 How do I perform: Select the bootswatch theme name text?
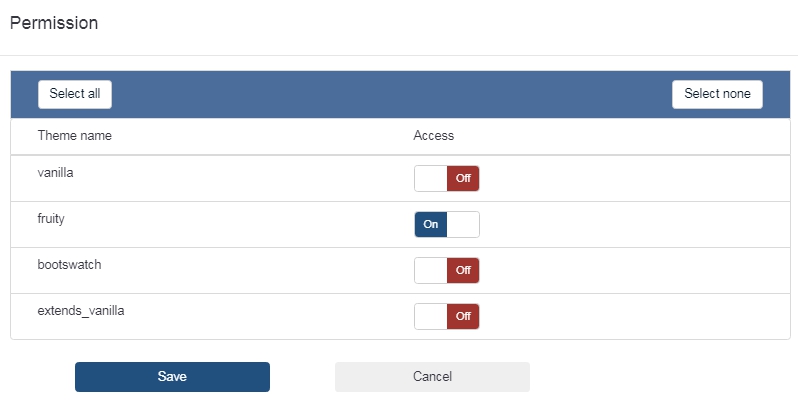coord(69,265)
